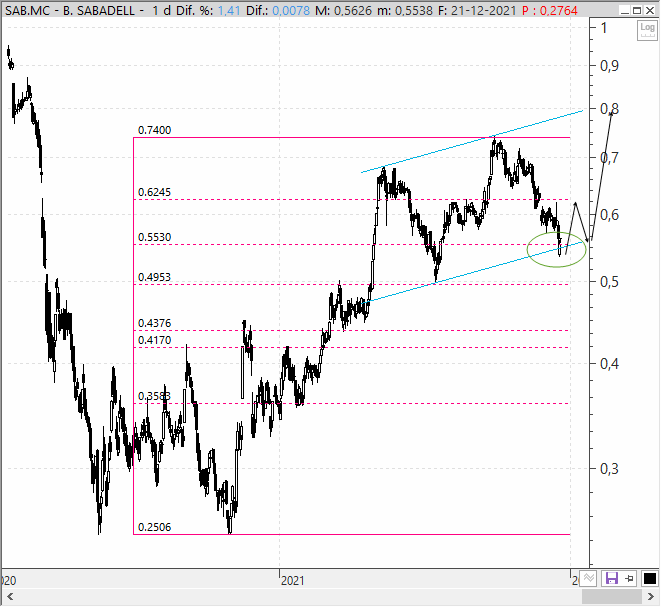
Task: Click the purple floppy disk save icon
Action: (612, 578)
